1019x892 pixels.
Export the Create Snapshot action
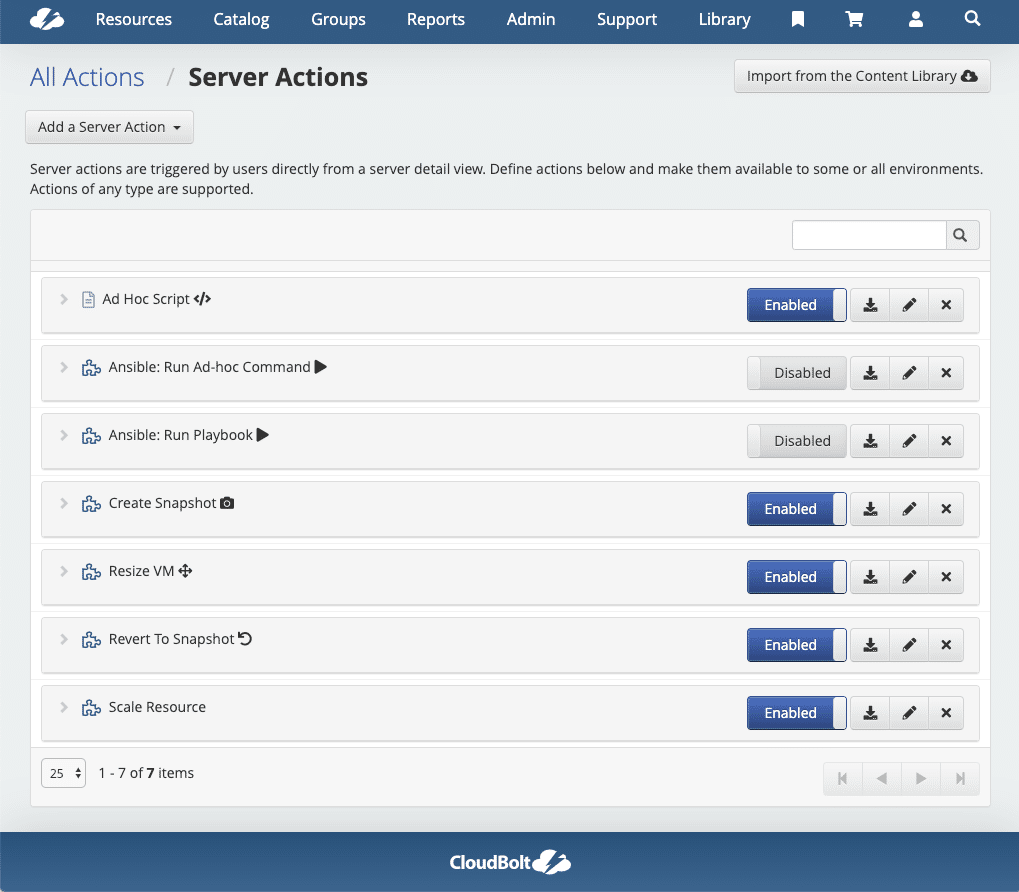pos(870,509)
